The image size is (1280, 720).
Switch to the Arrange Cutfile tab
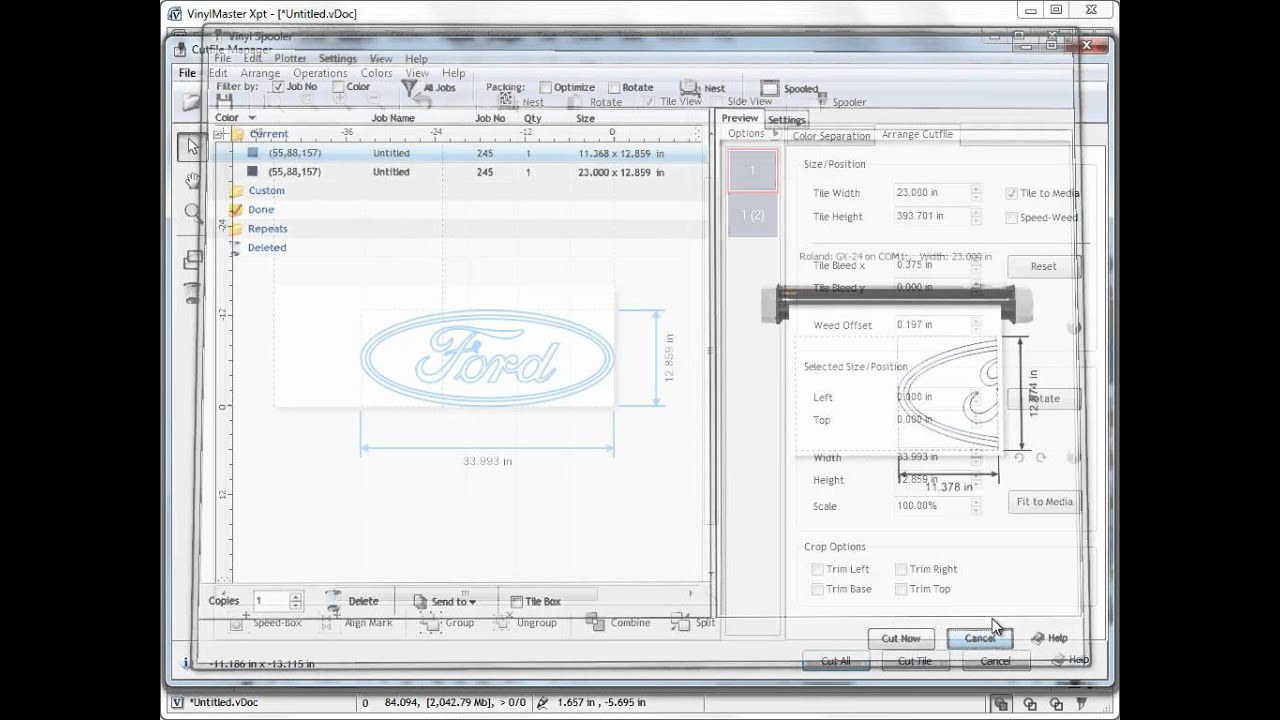point(917,134)
